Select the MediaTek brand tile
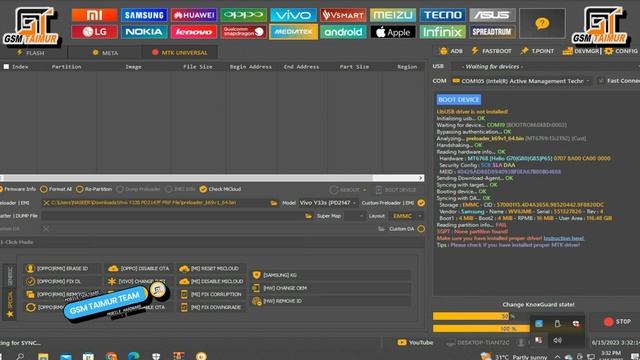The width and height of the screenshot is (640, 360). coord(293,32)
